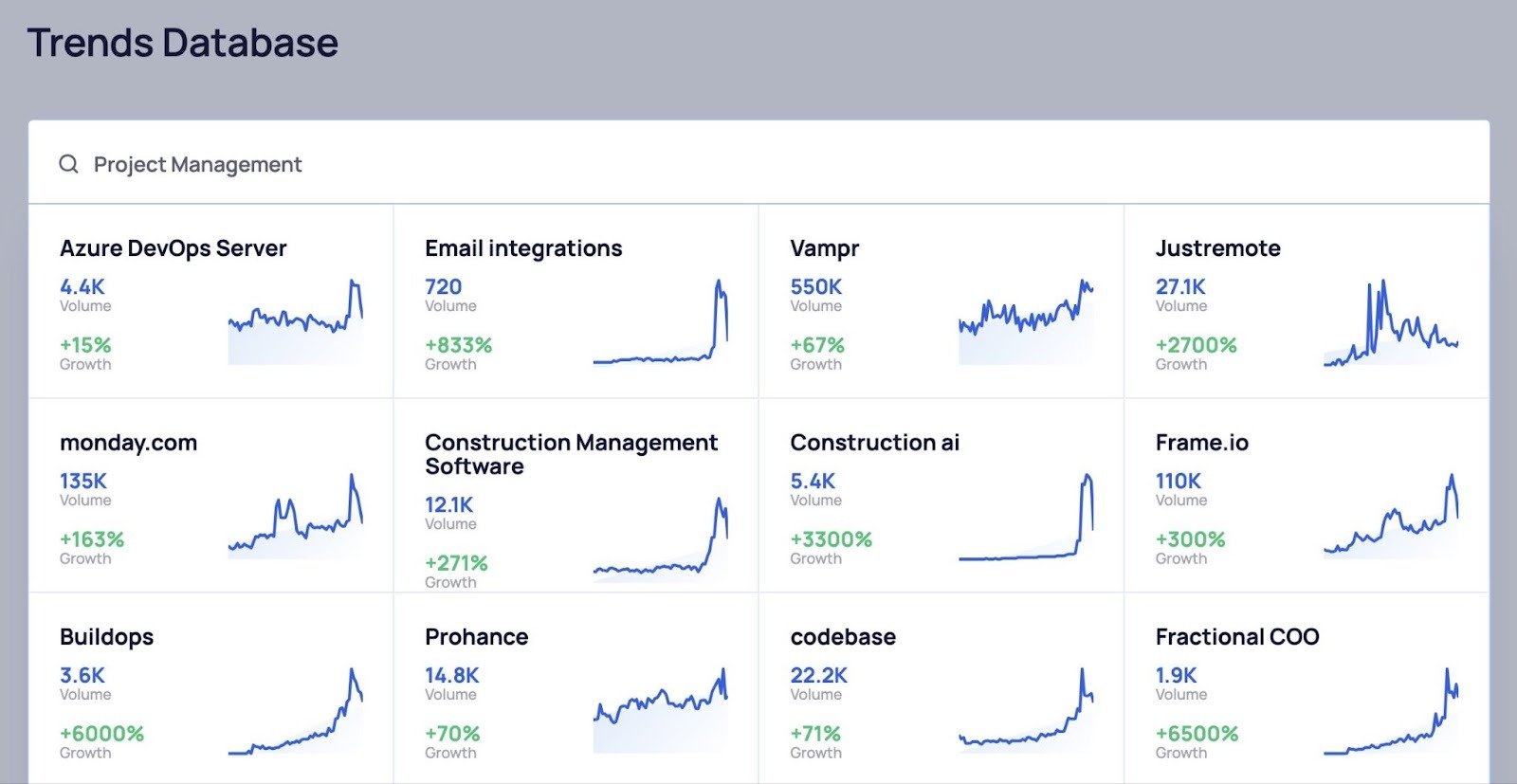This screenshot has width=1517, height=784.
Task: Click the Frame.io growth chart
Action: tap(1389, 517)
